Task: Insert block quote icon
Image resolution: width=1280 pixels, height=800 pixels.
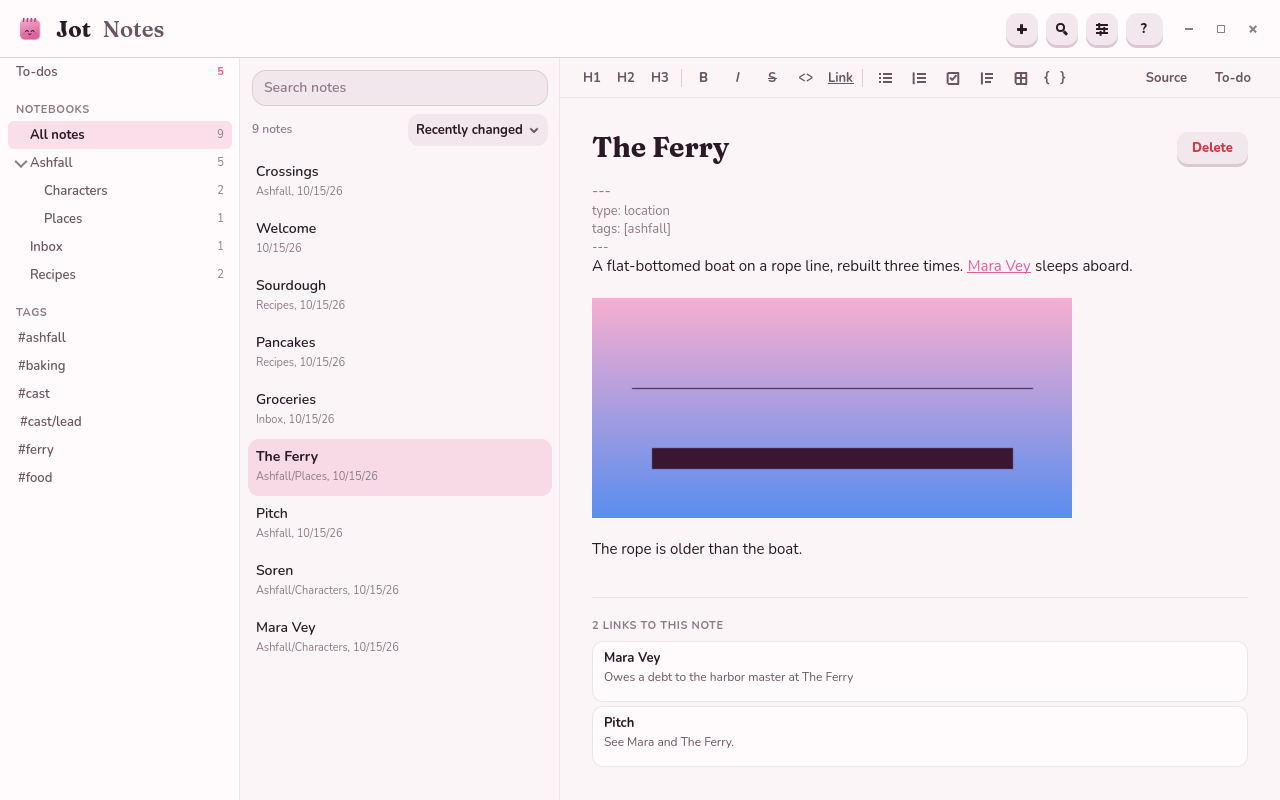Action: click(x=987, y=78)
